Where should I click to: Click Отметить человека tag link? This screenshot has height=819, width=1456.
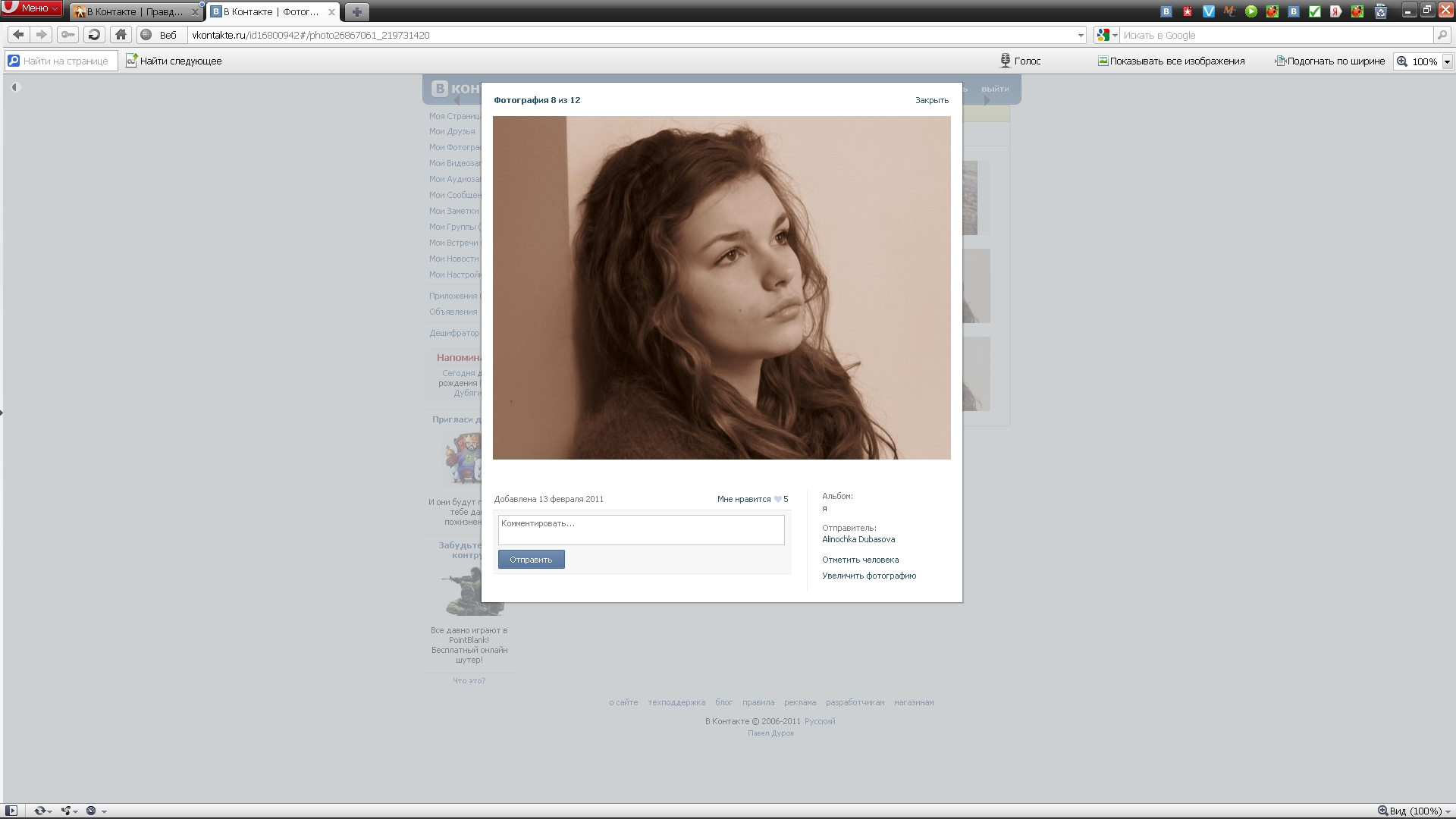(x=861, y=560)
